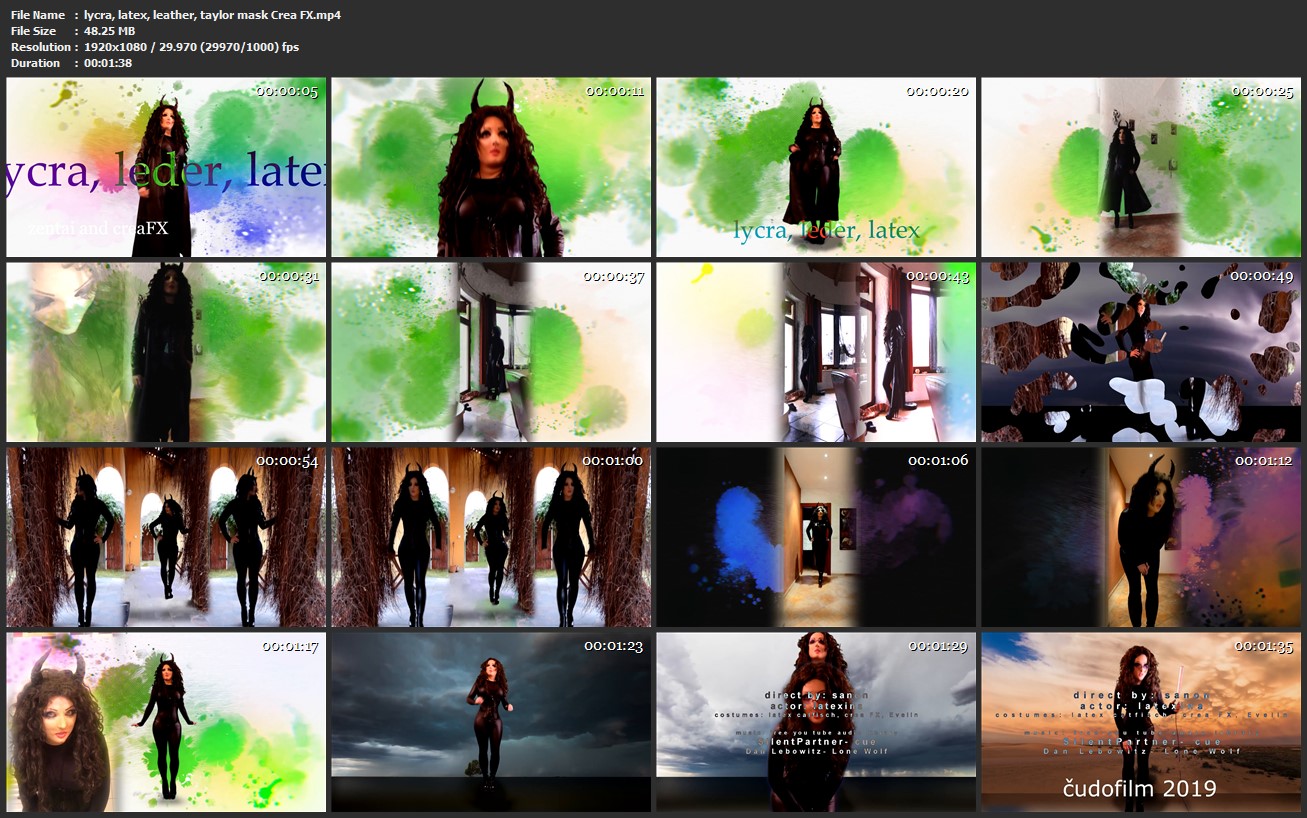Image resolution: width=1307 pixels, height=818 pixels.
Task: Click the thumbnail at timestamp 00:00:05
Action: click(x=166, y=167)
